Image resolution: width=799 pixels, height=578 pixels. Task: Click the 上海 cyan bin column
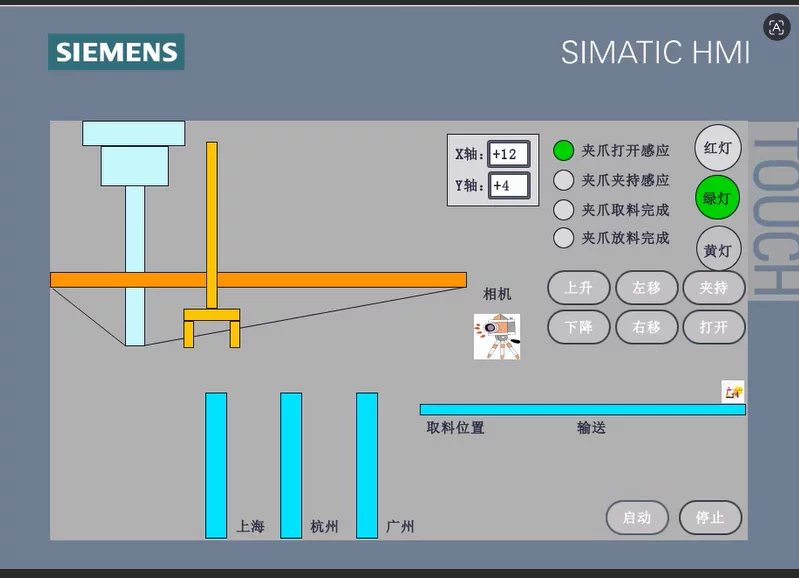pos(216,465)
